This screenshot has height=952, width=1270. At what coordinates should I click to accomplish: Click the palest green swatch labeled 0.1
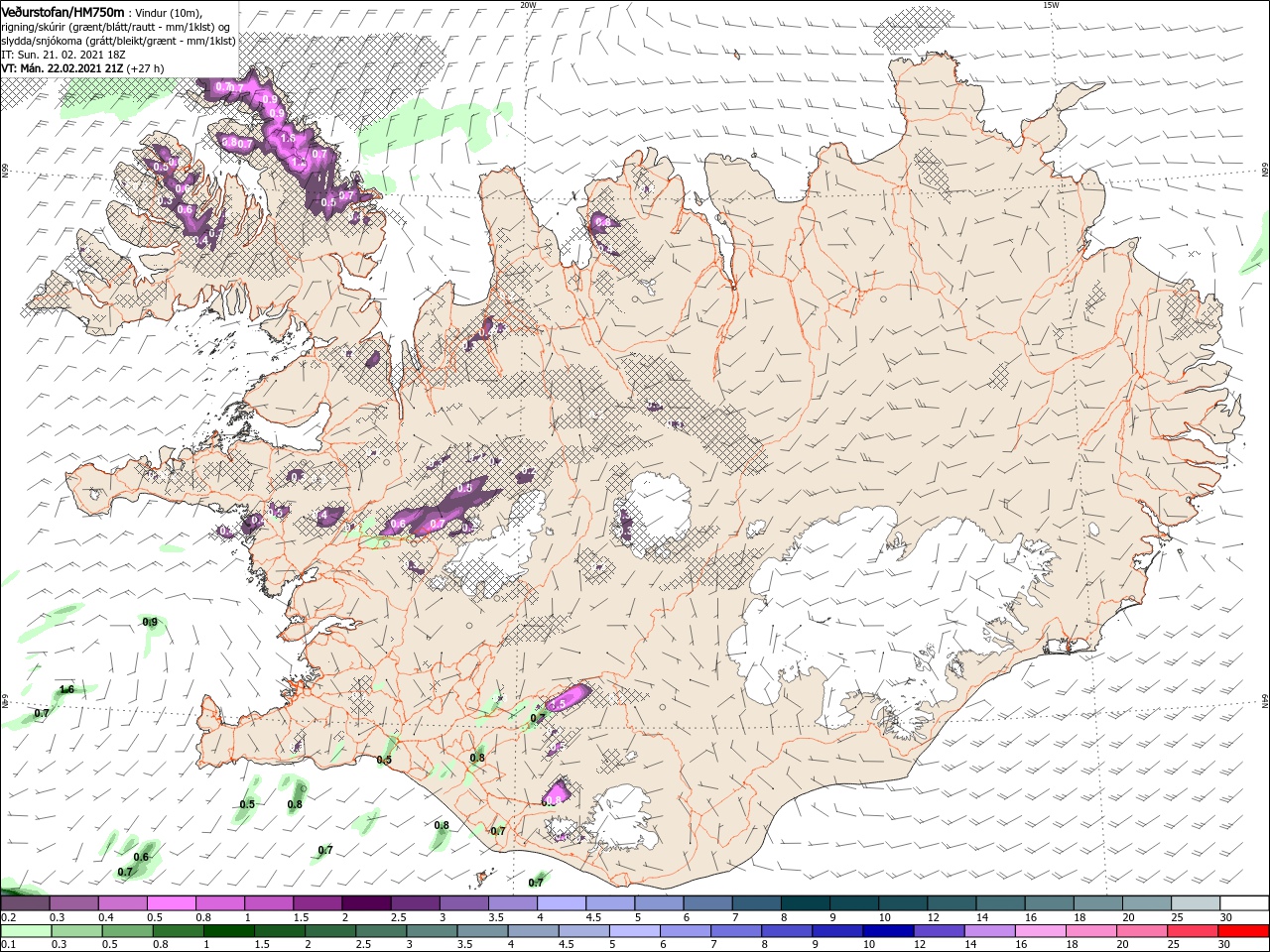[26, 931]
